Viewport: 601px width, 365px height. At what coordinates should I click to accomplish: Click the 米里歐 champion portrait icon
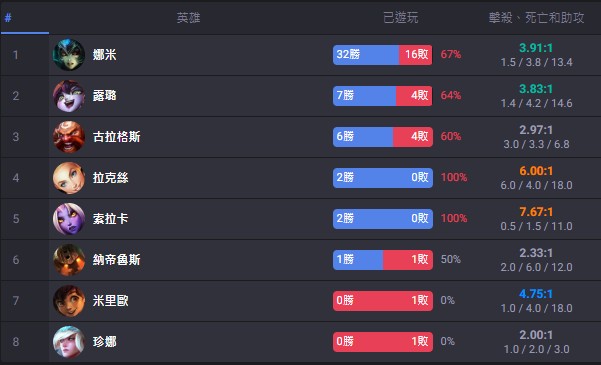[69, 301]
